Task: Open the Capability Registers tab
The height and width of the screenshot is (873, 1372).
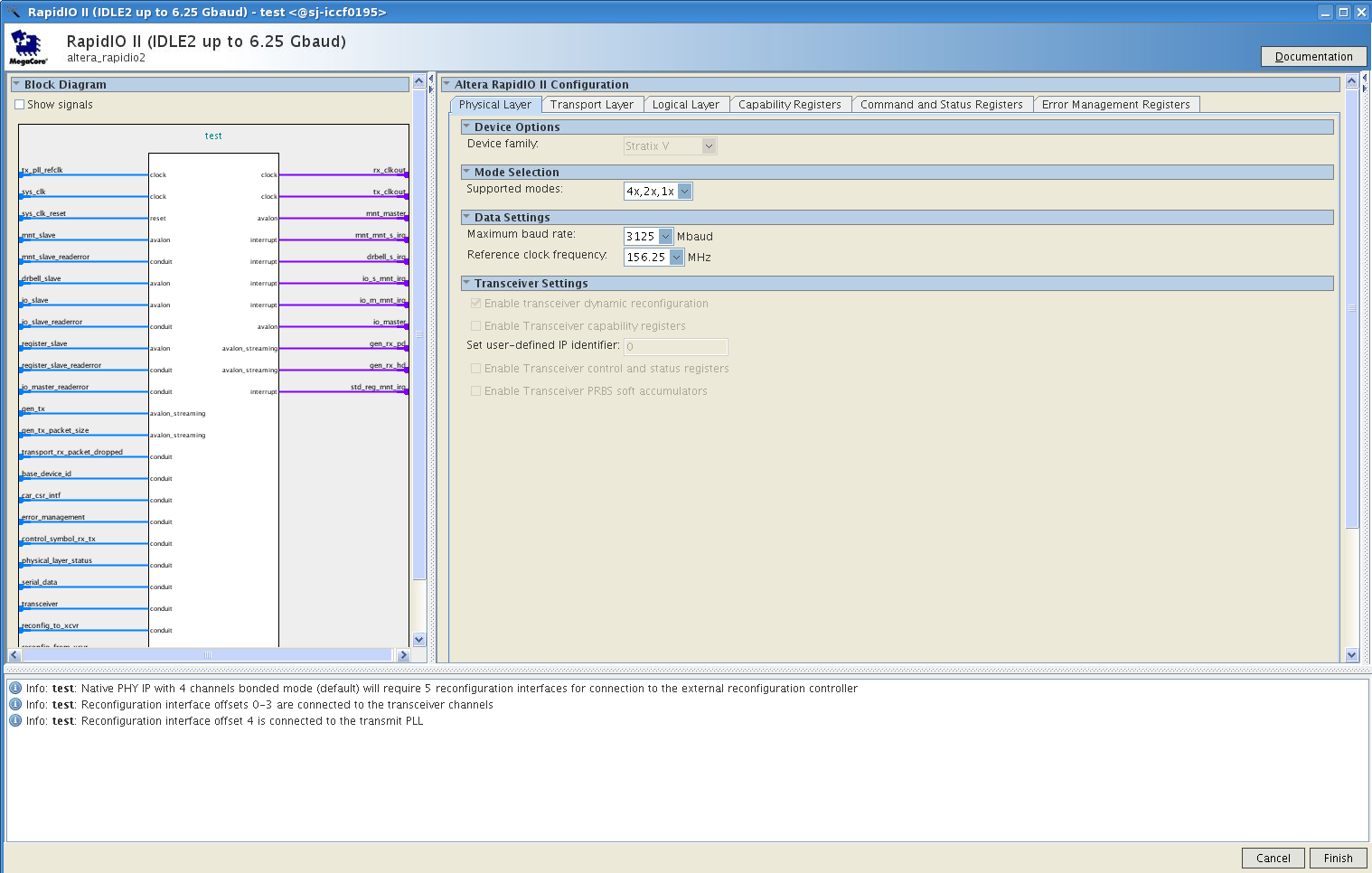Action: [x=790, y=105]
